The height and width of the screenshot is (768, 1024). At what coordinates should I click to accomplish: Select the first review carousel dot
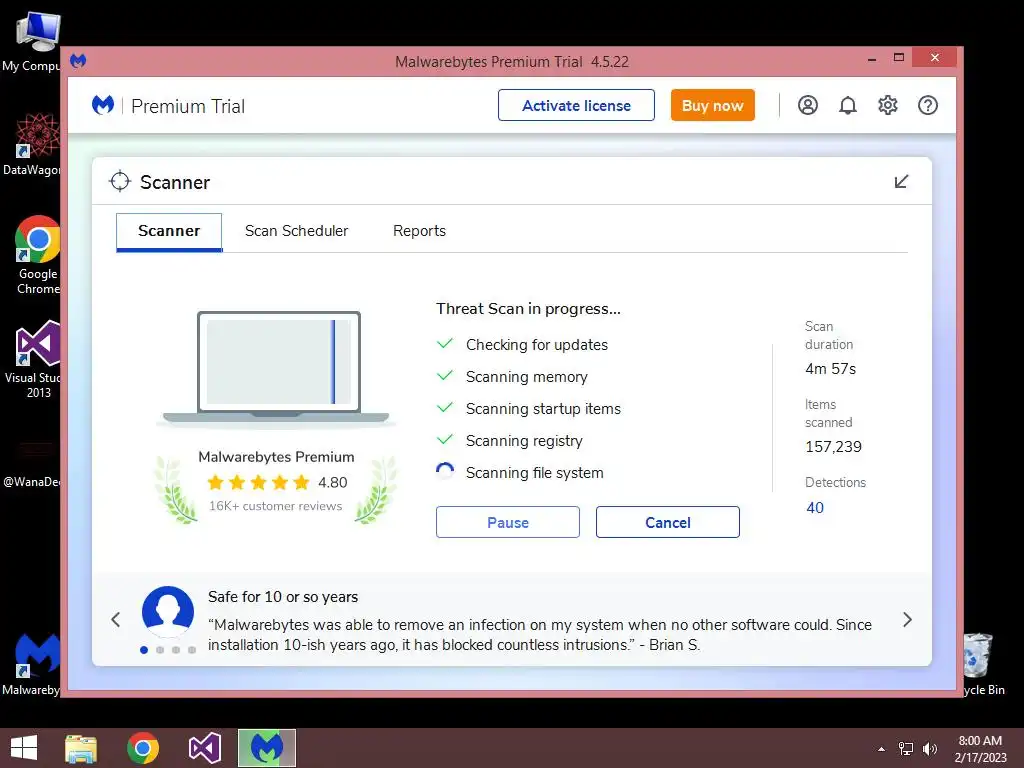[144, 650]
